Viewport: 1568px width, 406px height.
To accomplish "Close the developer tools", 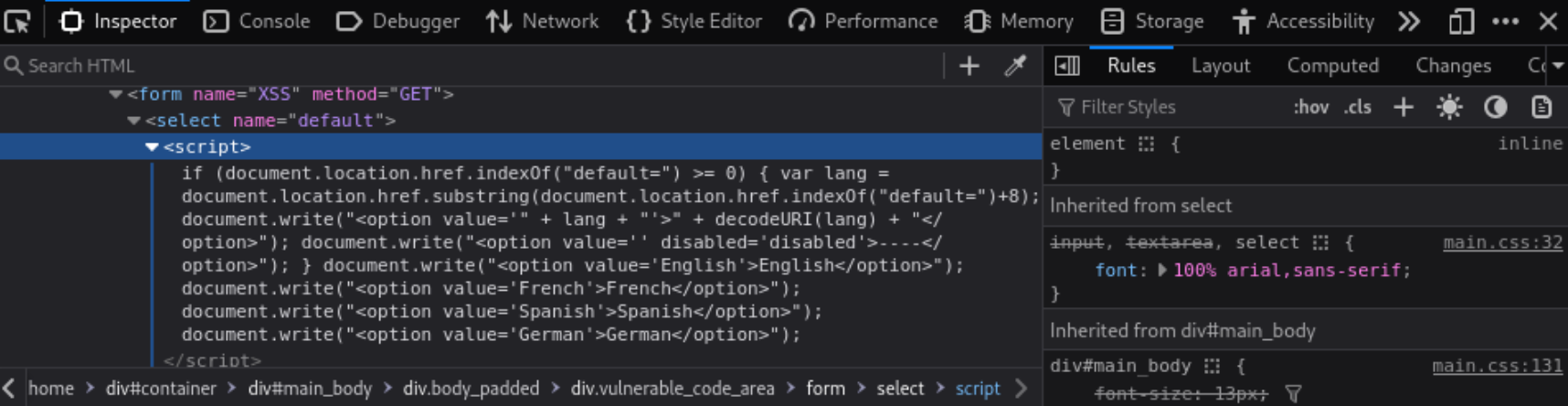I will 1548,21.
